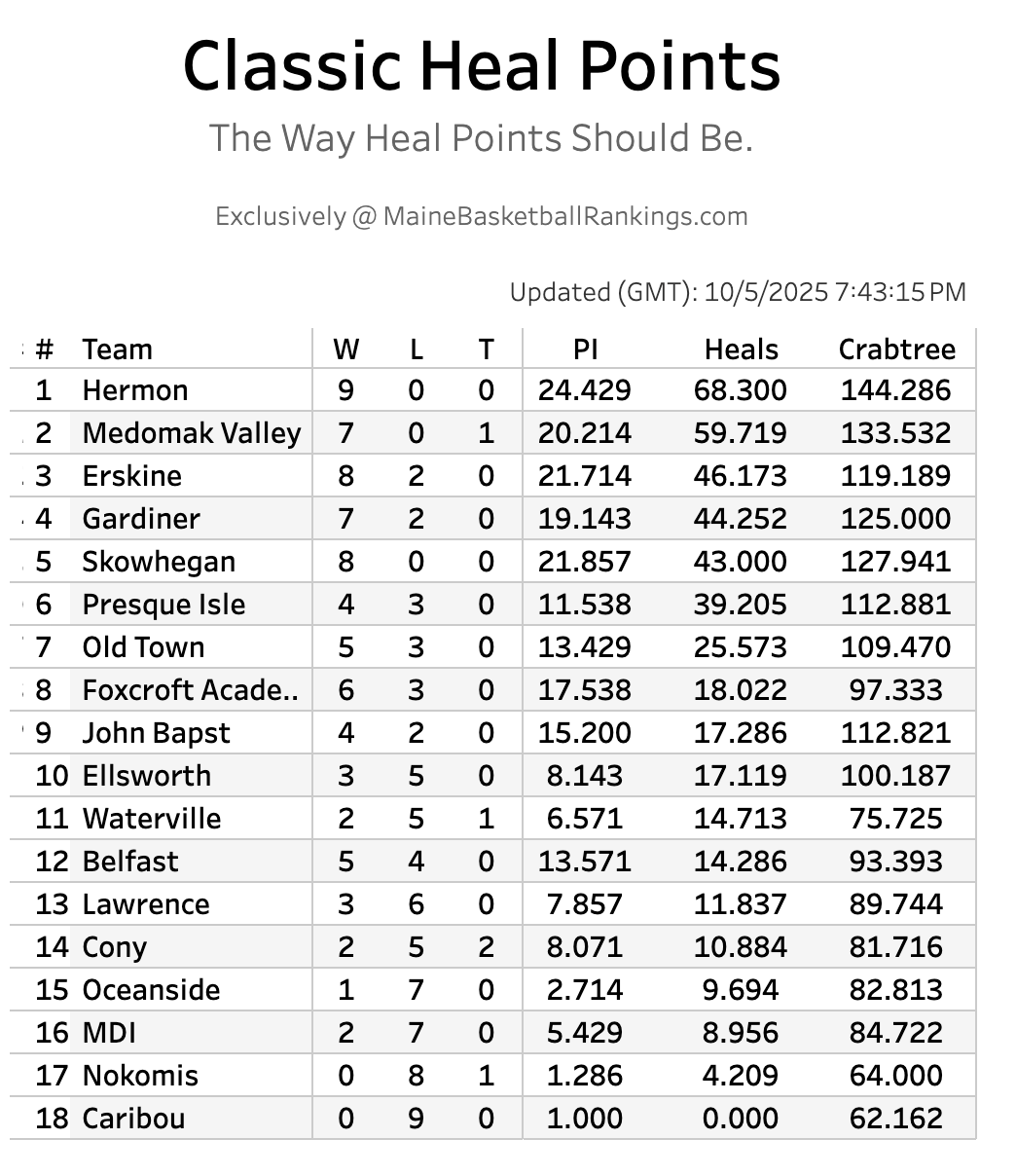The height and width of the screenshot is (1176, 1016).
Task: Click the L column header
Action: (x=416, y=349)
